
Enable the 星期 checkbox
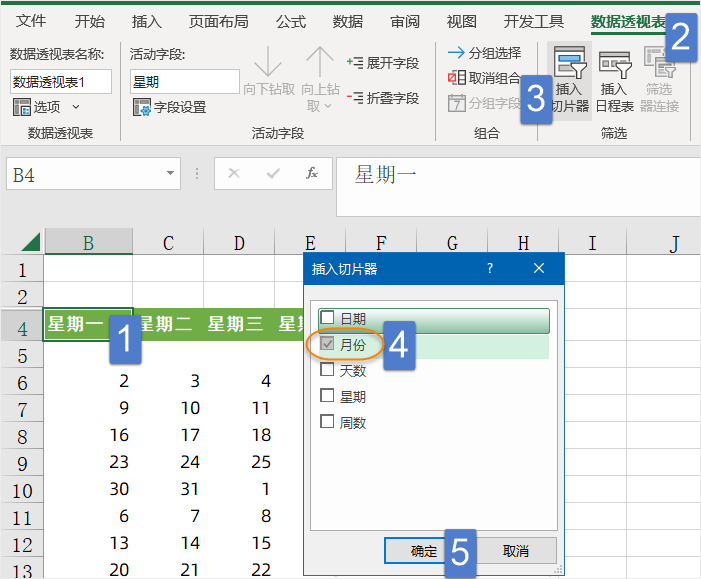[x=327, y=396]
